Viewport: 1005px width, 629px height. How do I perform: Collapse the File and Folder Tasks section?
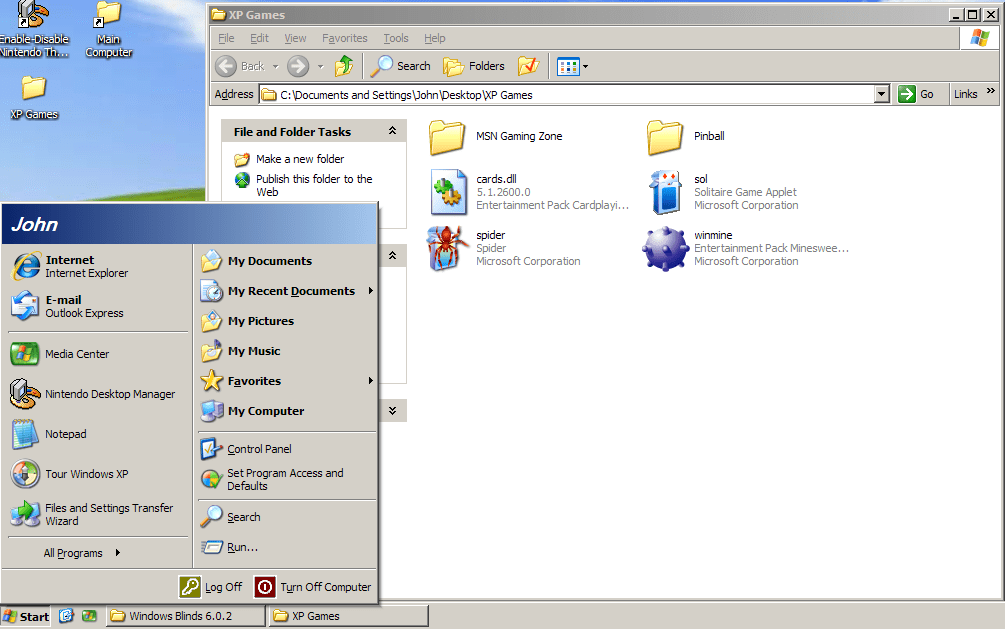[393, 130]
